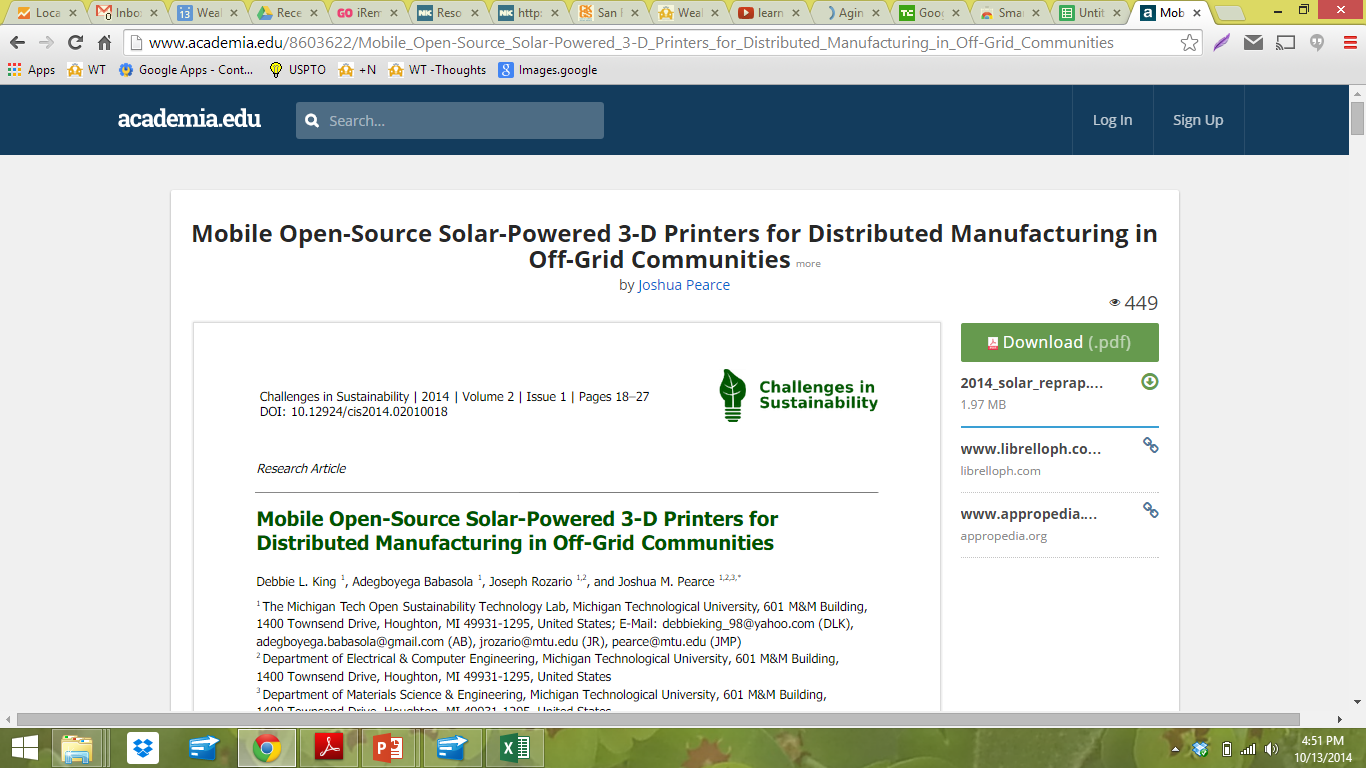
Task: Click the chain link icon beside librelloph
Action: point(1150,446)
